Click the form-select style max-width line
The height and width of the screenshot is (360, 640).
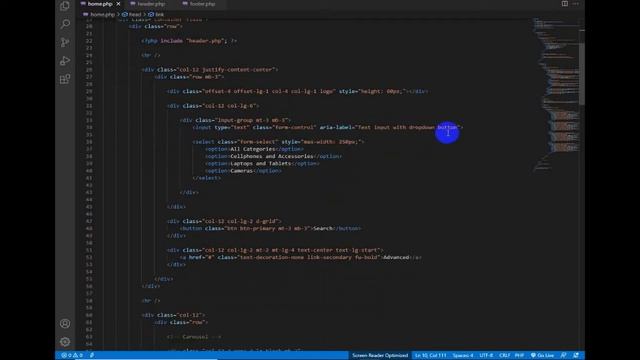[278, 142]
